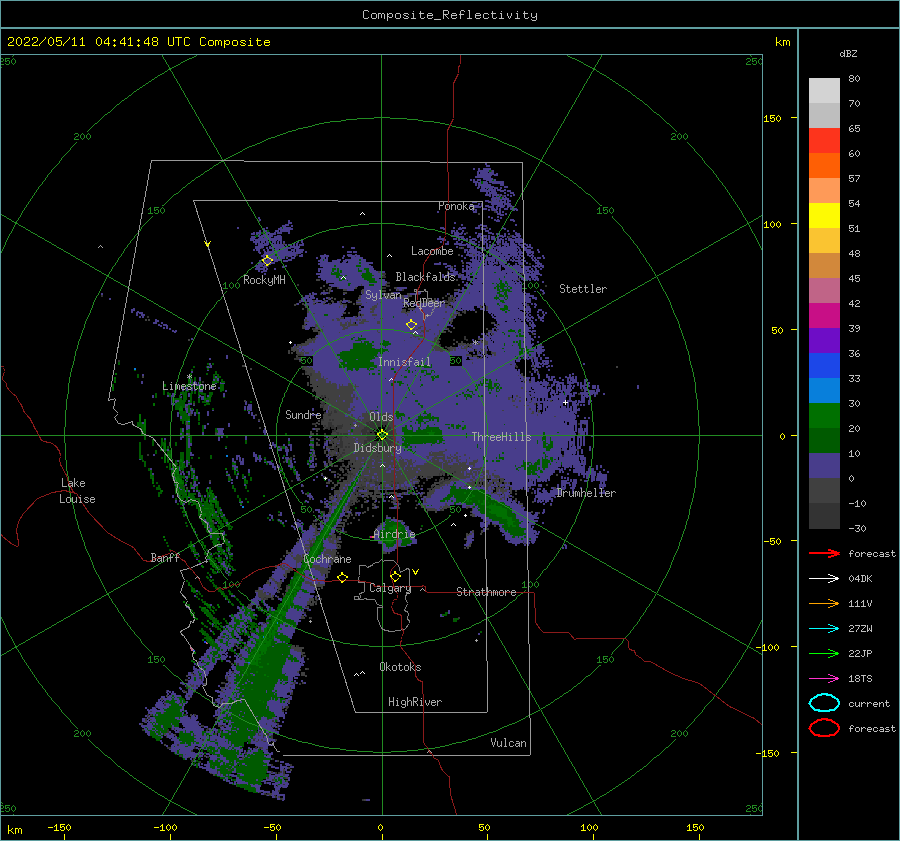Click the Drumheller town label
900x841 pixels.
pos(586,493)
